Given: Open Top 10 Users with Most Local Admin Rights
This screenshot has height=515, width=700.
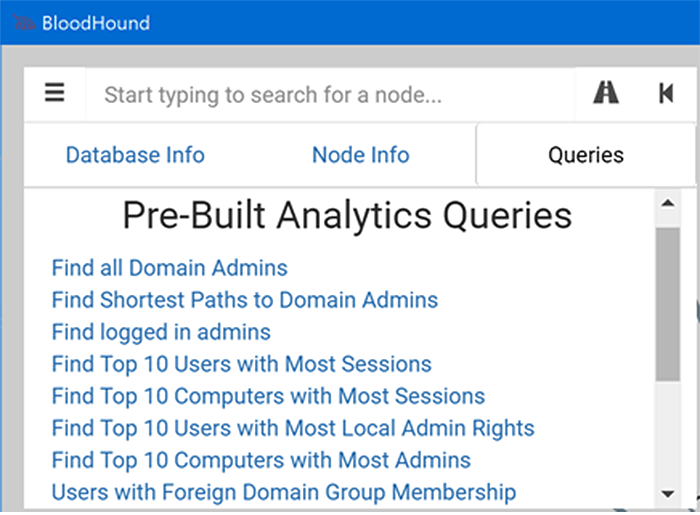Looking at the screenshot, I should click(293, 428).
